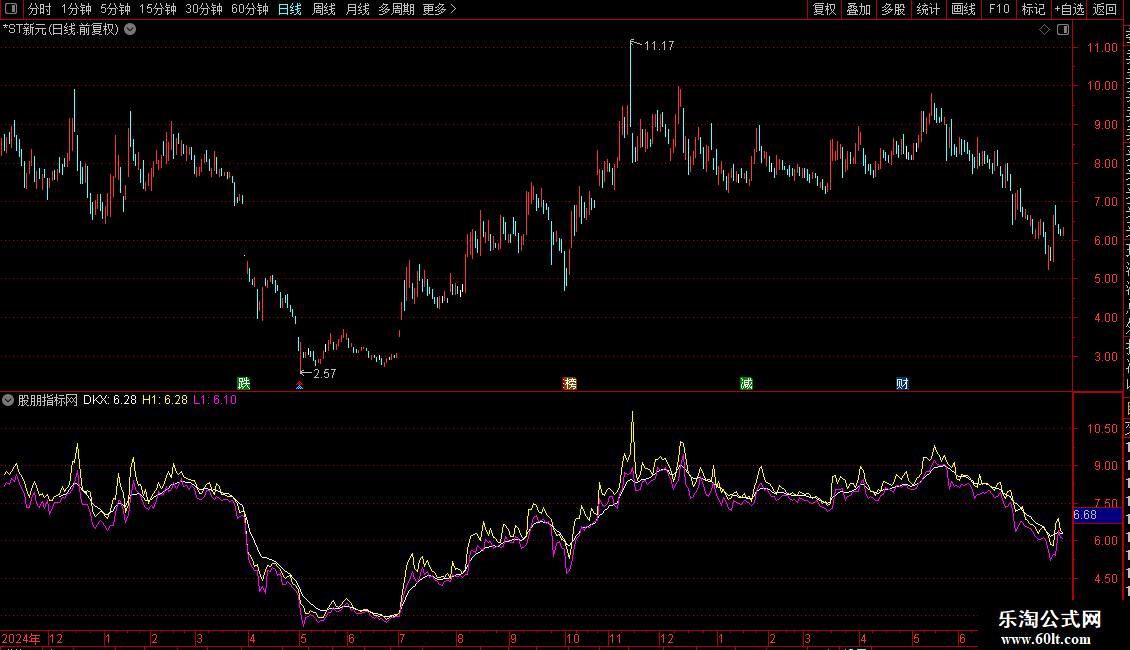Image resolution: width=1130 pixels, height=650 pixels.
Task: Click the 返回 back button
Action: (1105, 9)
